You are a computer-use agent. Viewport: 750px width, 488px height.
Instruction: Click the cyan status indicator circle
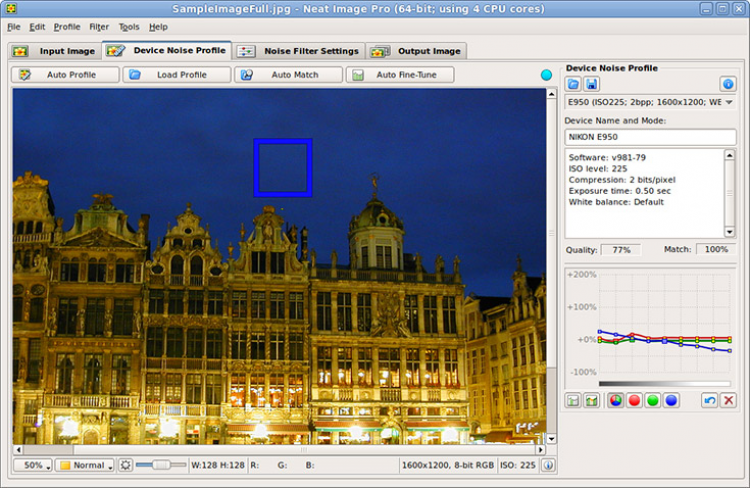(546, 75)
